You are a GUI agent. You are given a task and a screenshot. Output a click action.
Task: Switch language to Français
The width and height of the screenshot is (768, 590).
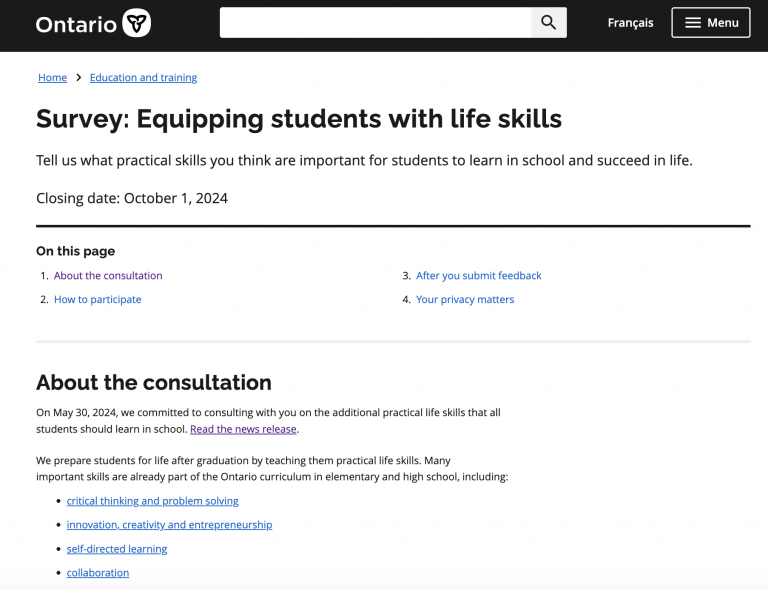coord(630,23)
